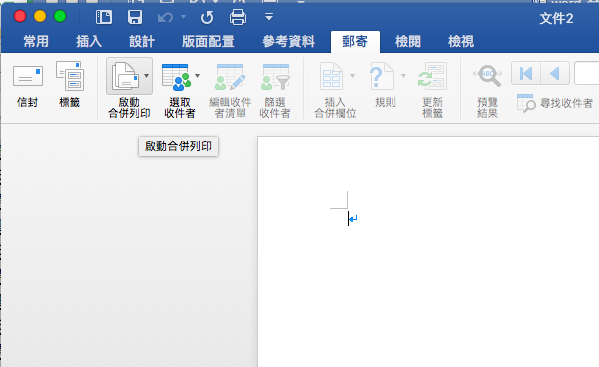Expand the 啟動合併列印 dropdown arrow
599x367 pixels.
pos(147,76)
